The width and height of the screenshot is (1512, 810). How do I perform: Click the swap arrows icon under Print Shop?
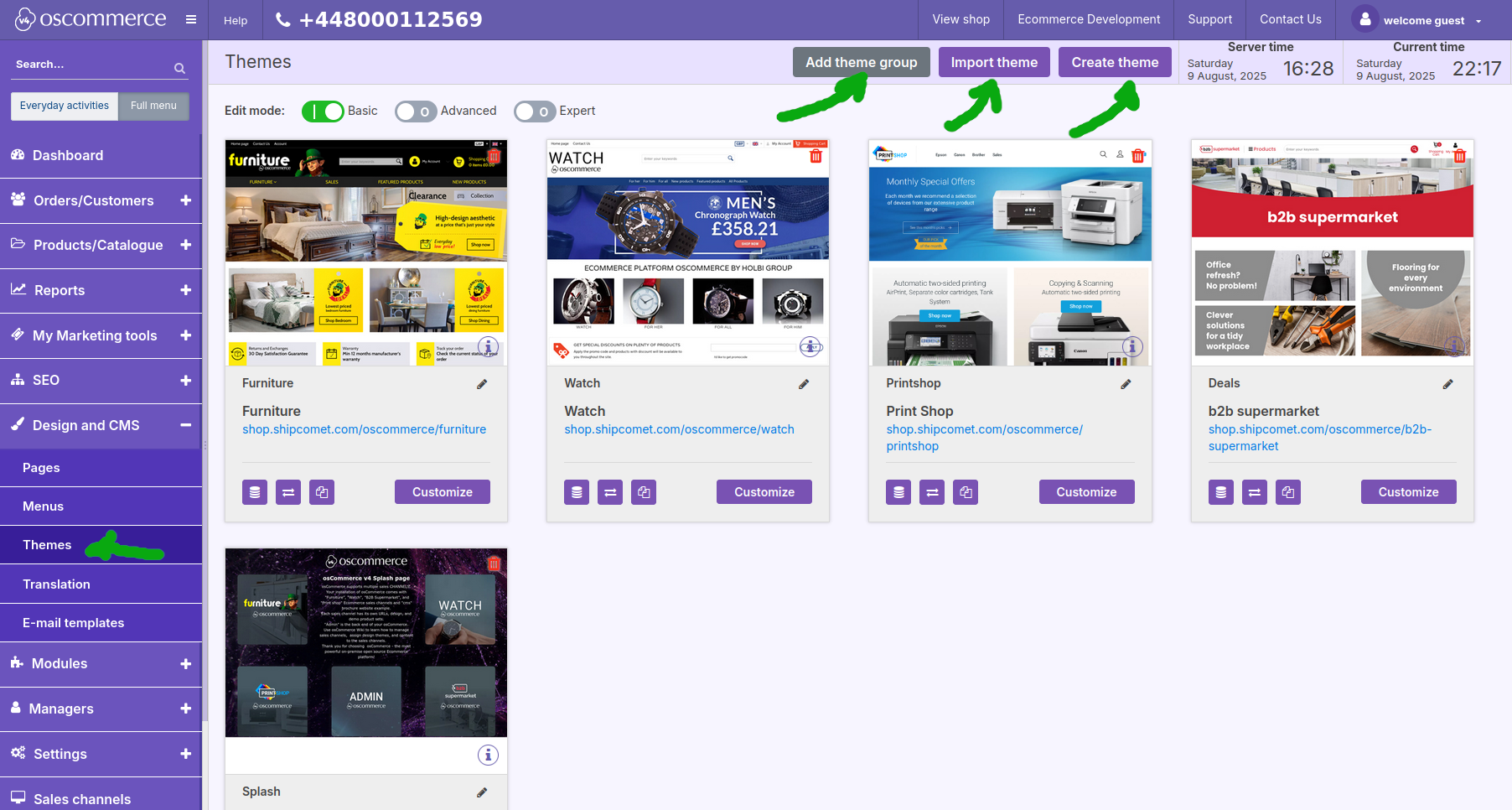point(932,492)
